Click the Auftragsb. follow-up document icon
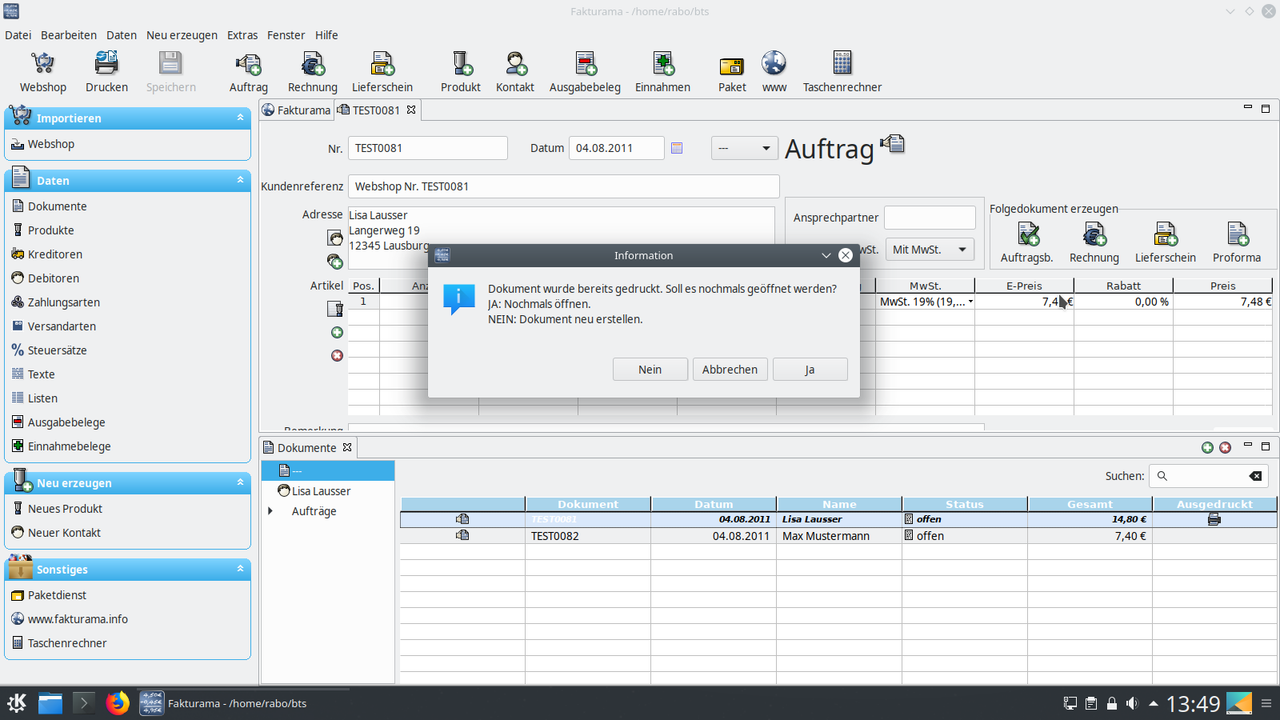 tap(1027, 234)
